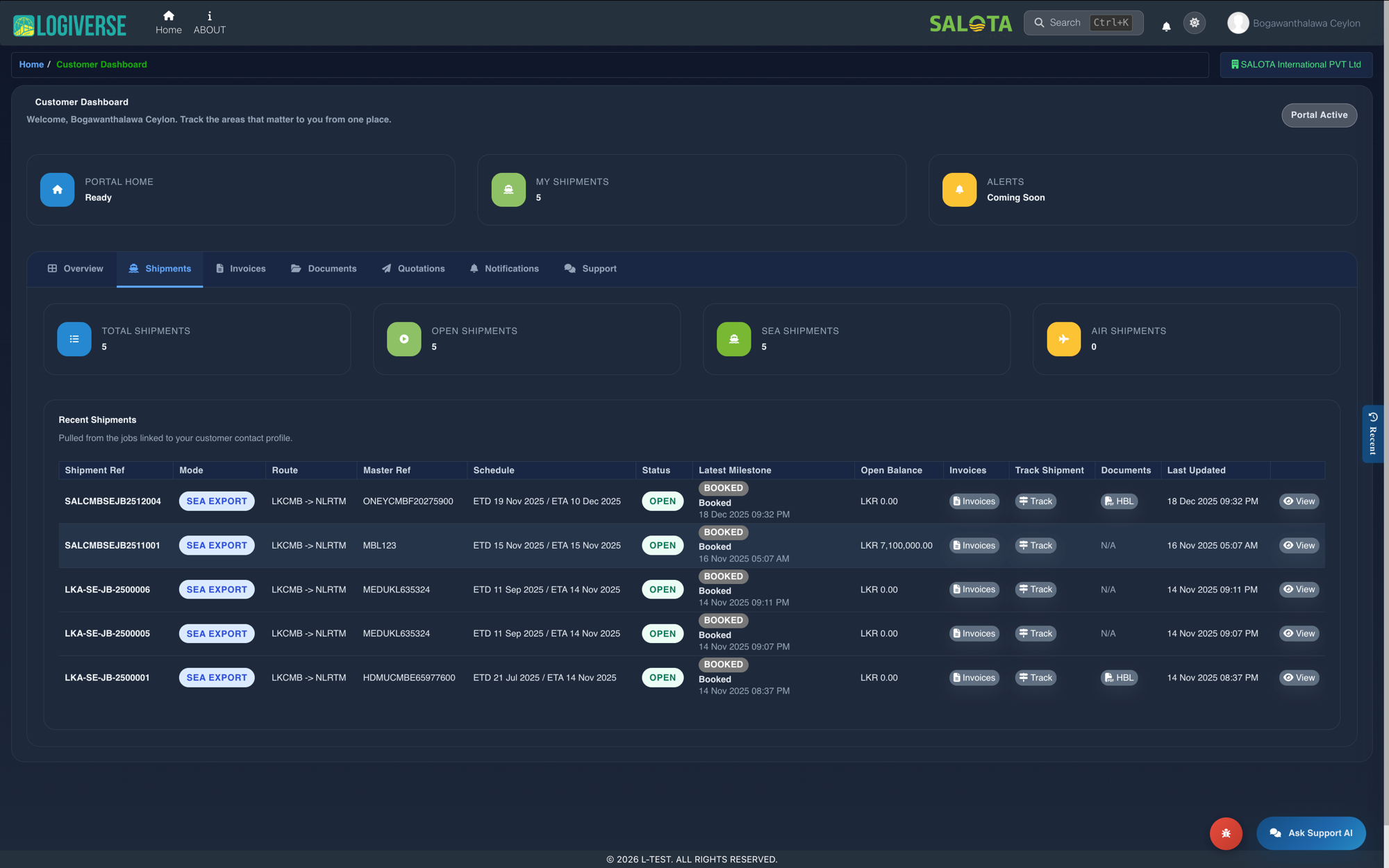
Task: Click SEA EXPORT badge for SALCMBSEJB2512004
Action: click(217, 501)
